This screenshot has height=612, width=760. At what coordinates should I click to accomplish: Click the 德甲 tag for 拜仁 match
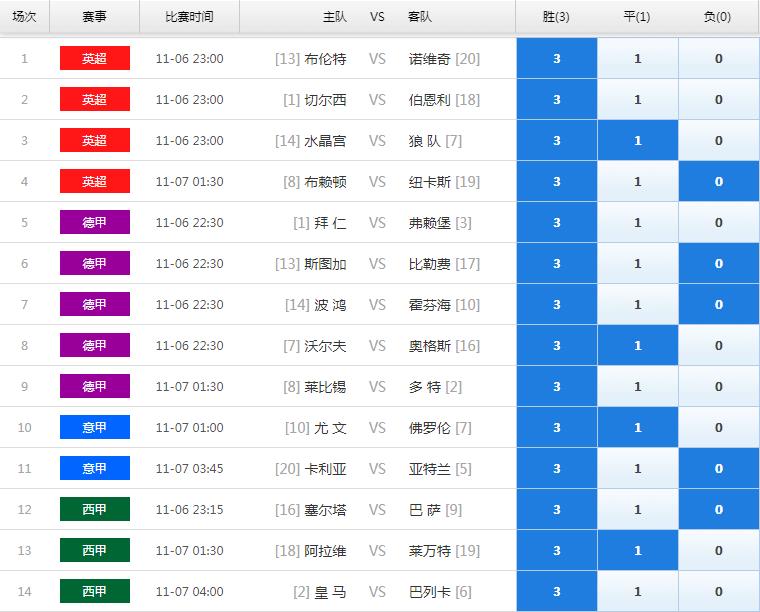click(95, 222)
